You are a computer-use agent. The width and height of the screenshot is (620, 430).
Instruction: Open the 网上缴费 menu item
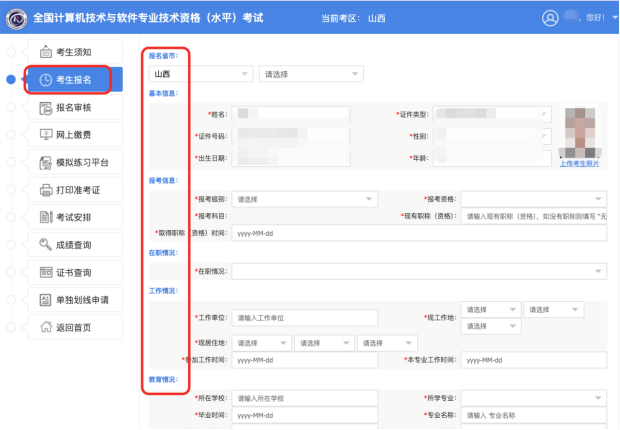coord(75,135)
